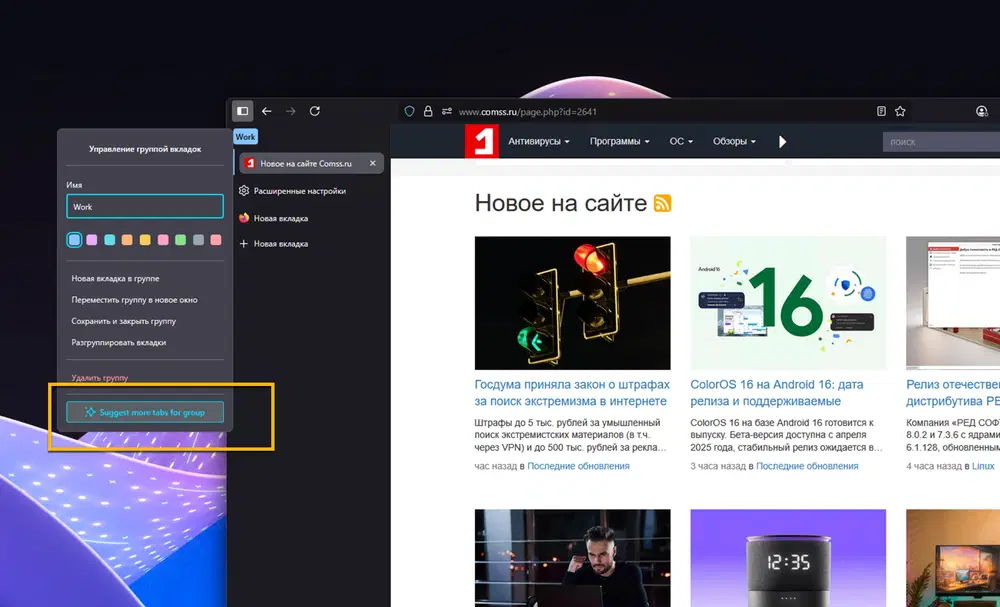This screenshot has height=607, width=1000.
Task: Open the Android 16 article thumbnail
Action: (788, 303)
